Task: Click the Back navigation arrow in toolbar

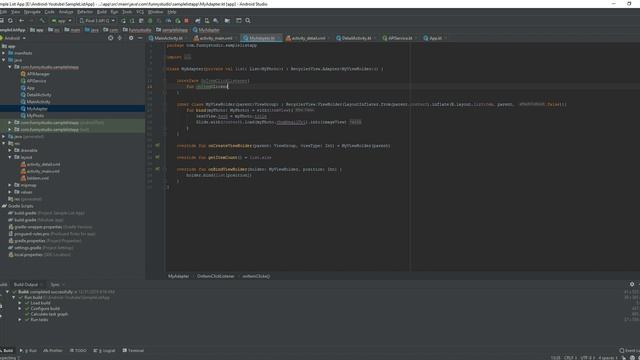Action: tap(21, 20)
